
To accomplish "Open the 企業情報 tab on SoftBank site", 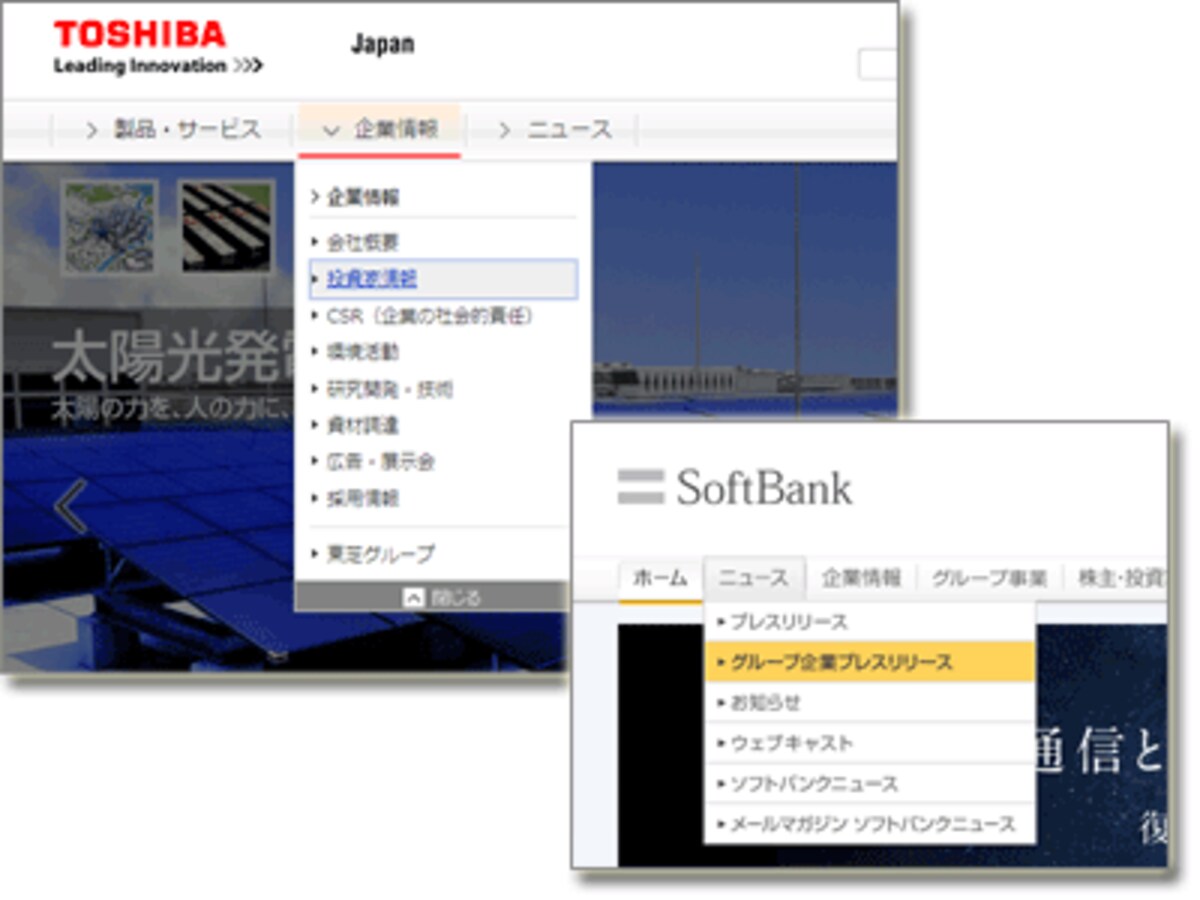I will click(x=861, y=578).
